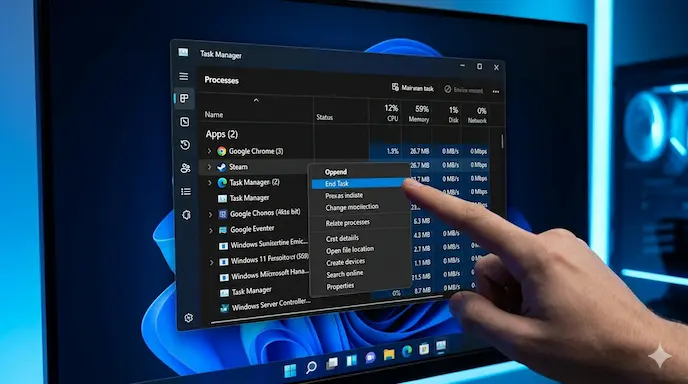Choose Oppend in the context menu
The width and height of the screenshot is (688, 384).
coord(336,172)
